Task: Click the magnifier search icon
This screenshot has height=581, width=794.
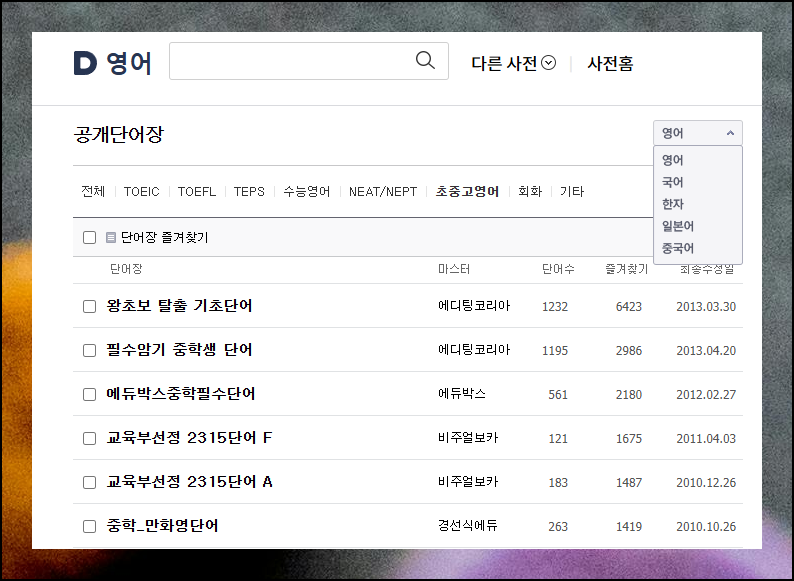Action: click(x=425, y=60)
